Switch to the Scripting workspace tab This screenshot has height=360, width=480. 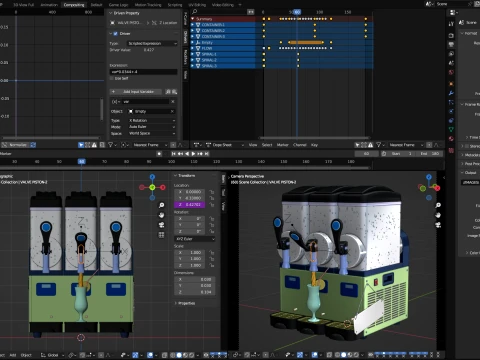click(x=175, y=5)
